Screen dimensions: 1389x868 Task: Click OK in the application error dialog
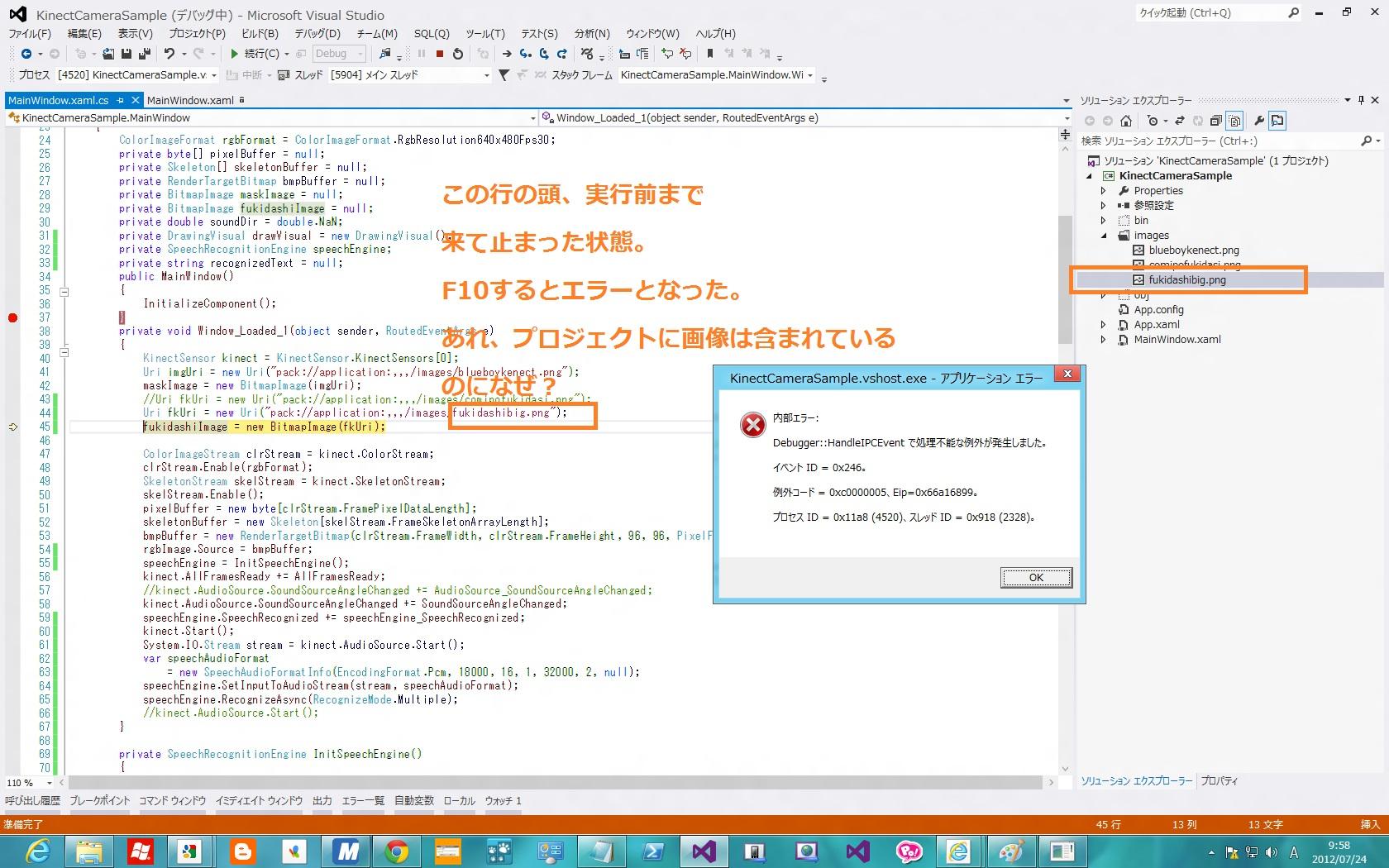click(1035, 577)
